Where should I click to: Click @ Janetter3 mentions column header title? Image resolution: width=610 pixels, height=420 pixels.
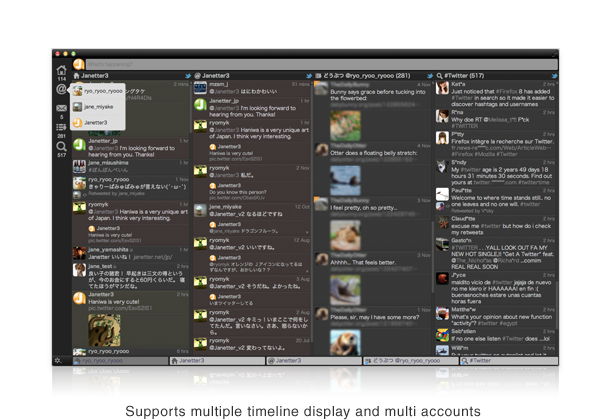tap(216, 76)
